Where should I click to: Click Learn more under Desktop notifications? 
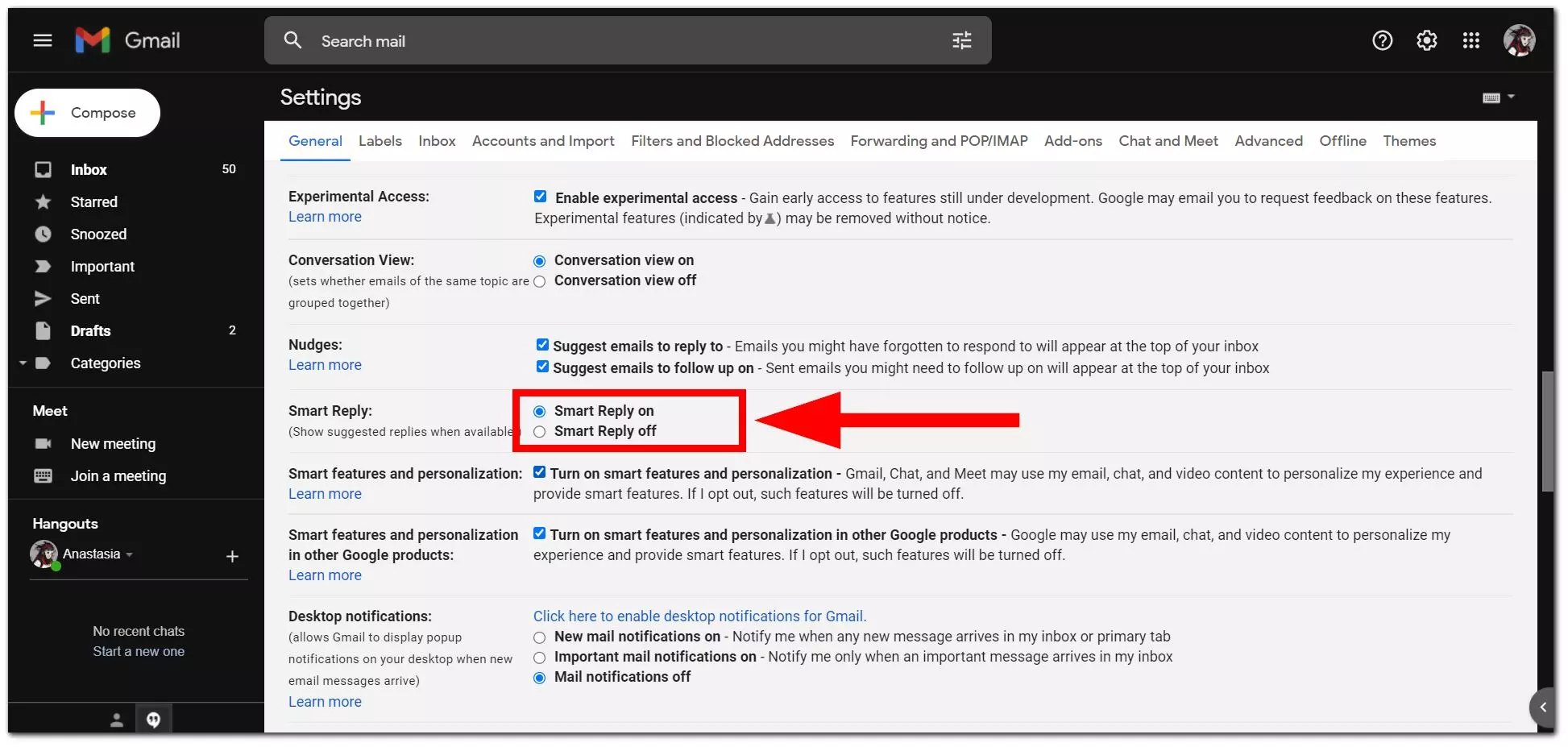coord(325,702)
